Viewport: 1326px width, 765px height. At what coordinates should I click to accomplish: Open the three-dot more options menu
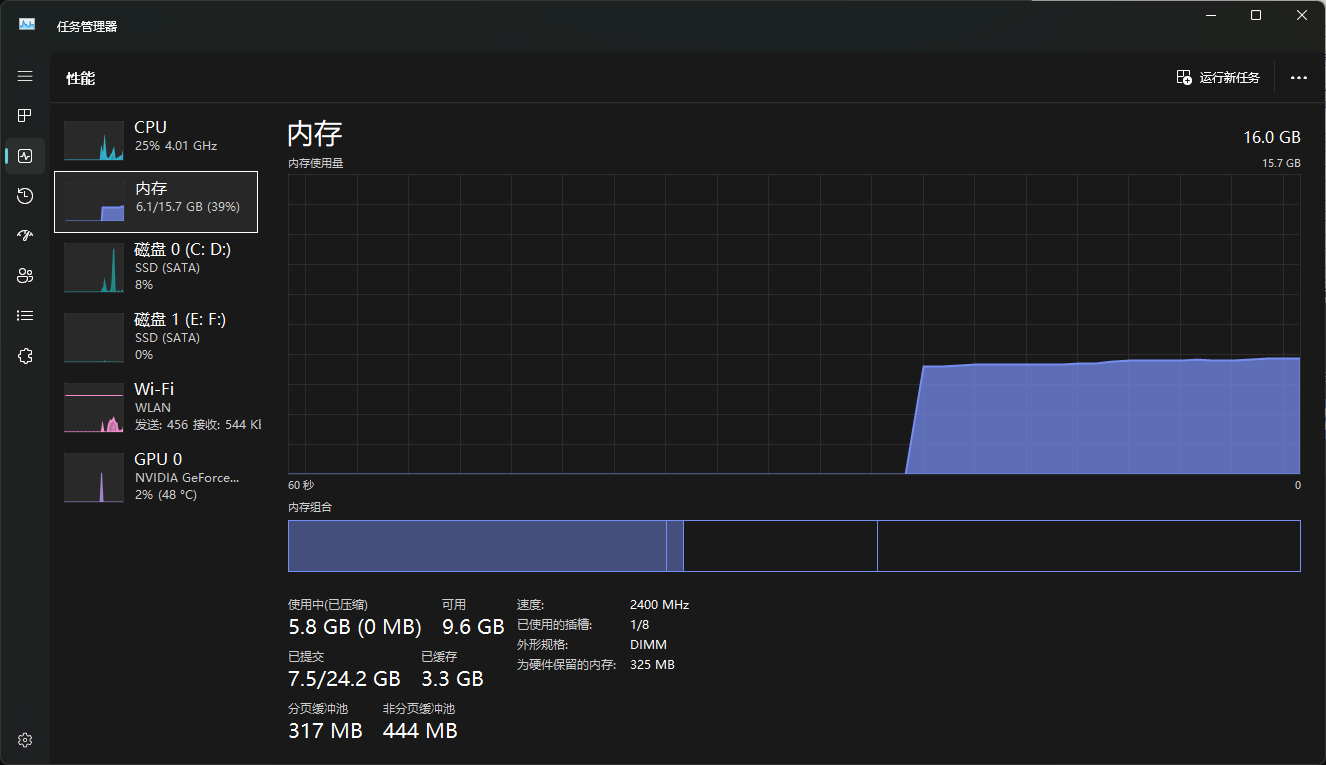coord(1299,78)
